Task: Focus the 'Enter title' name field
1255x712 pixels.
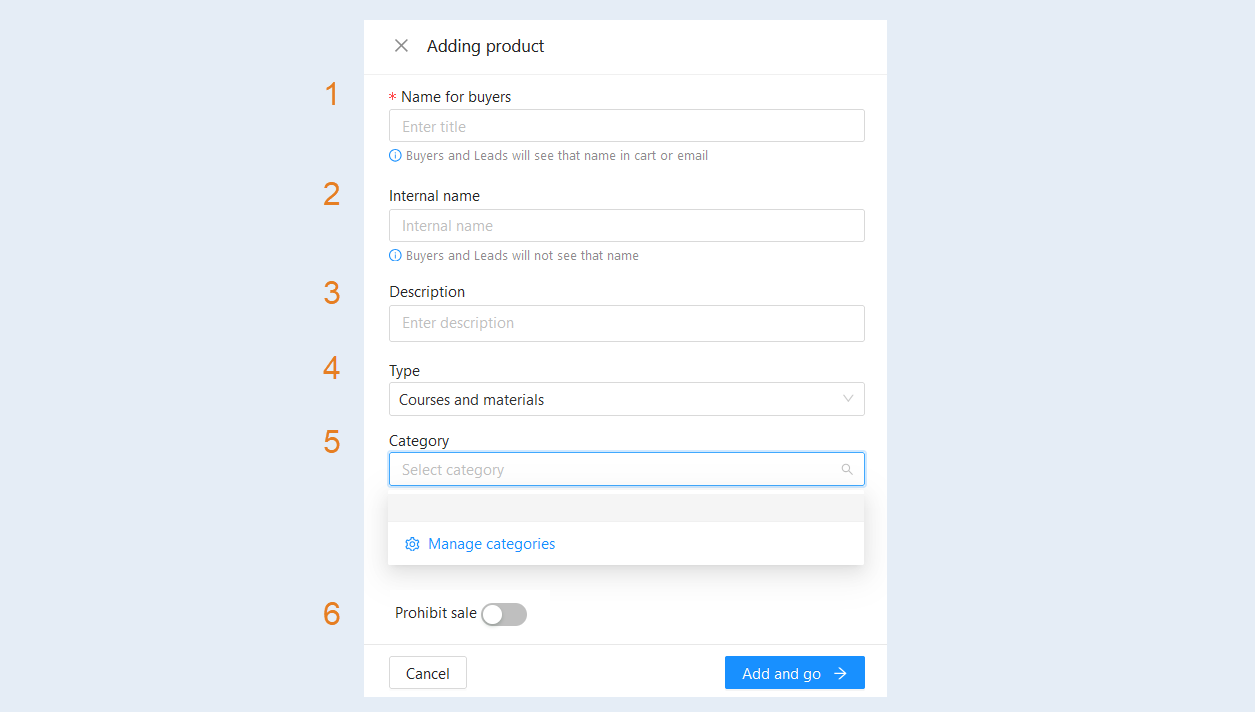Action: coord(627,126)
